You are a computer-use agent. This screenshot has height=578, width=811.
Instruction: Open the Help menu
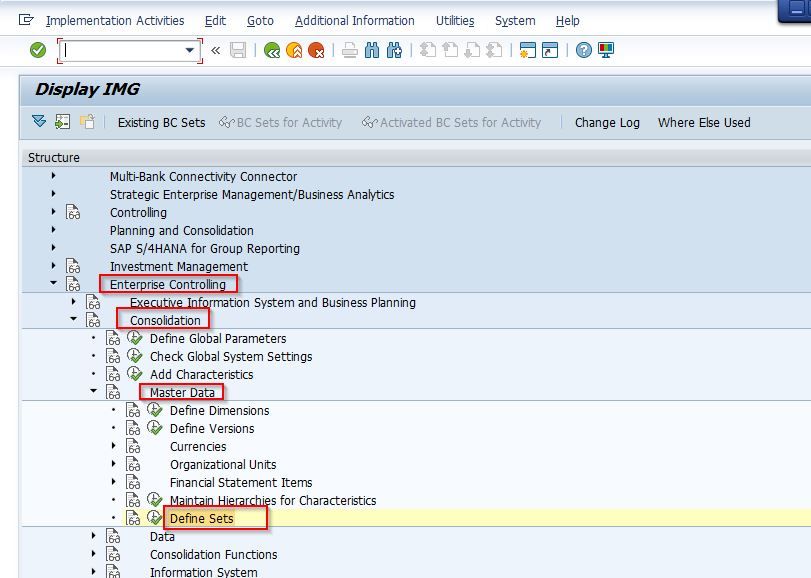click(x=567, y=21)
